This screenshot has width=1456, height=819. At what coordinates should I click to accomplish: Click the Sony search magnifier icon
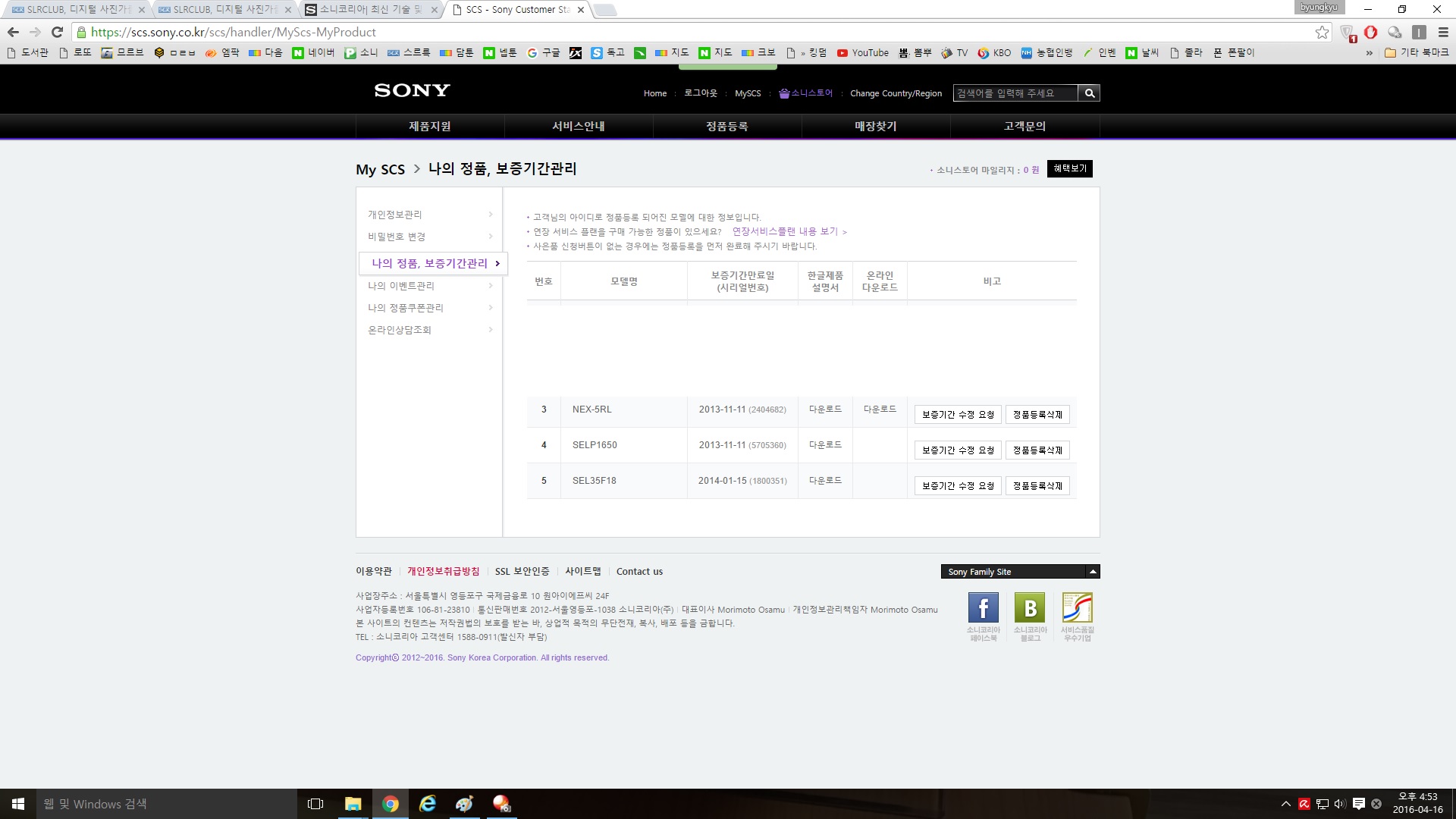(1089, 93)
